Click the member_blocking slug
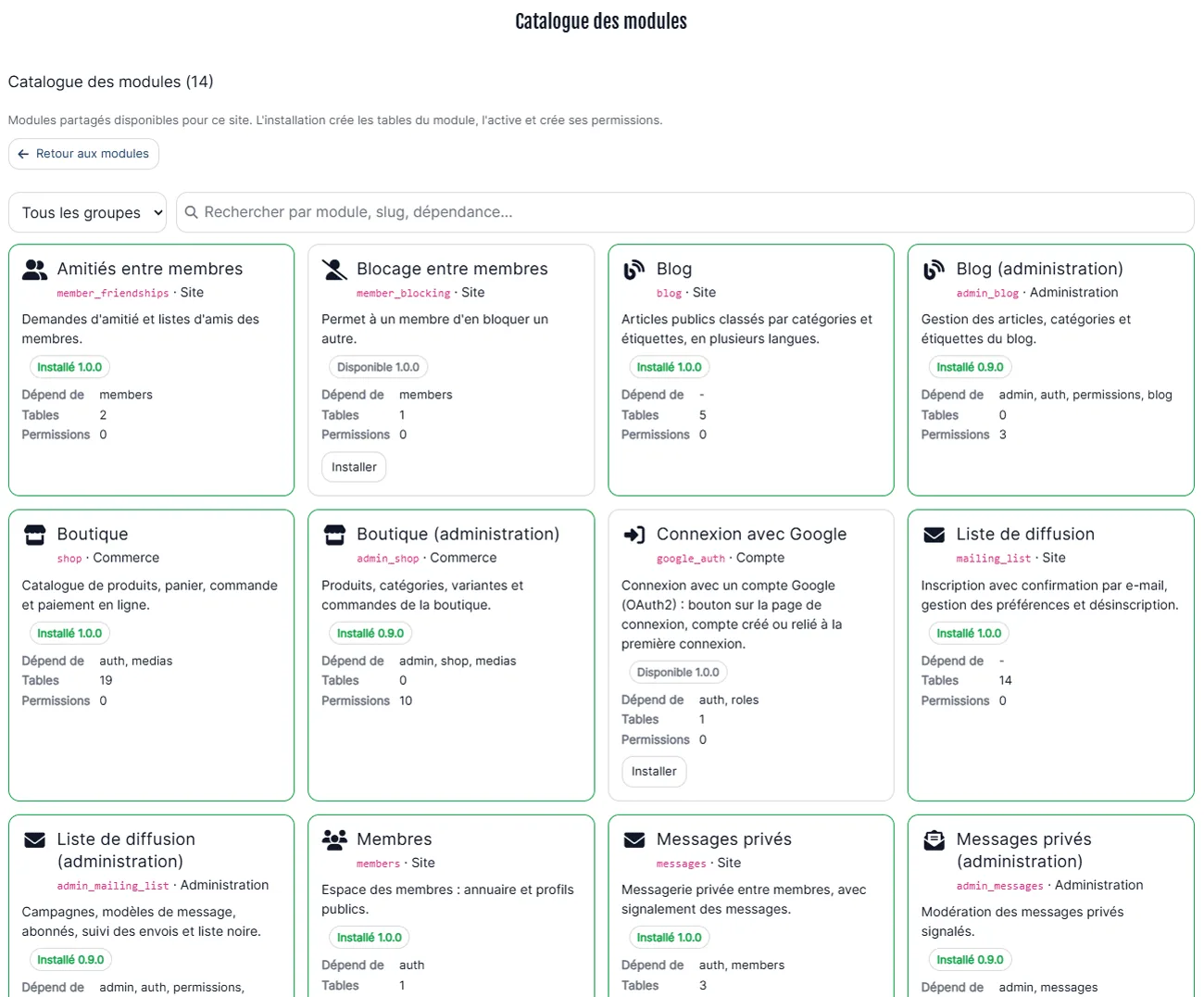This screenshot has width=1204, height=997. coord(403,293)
